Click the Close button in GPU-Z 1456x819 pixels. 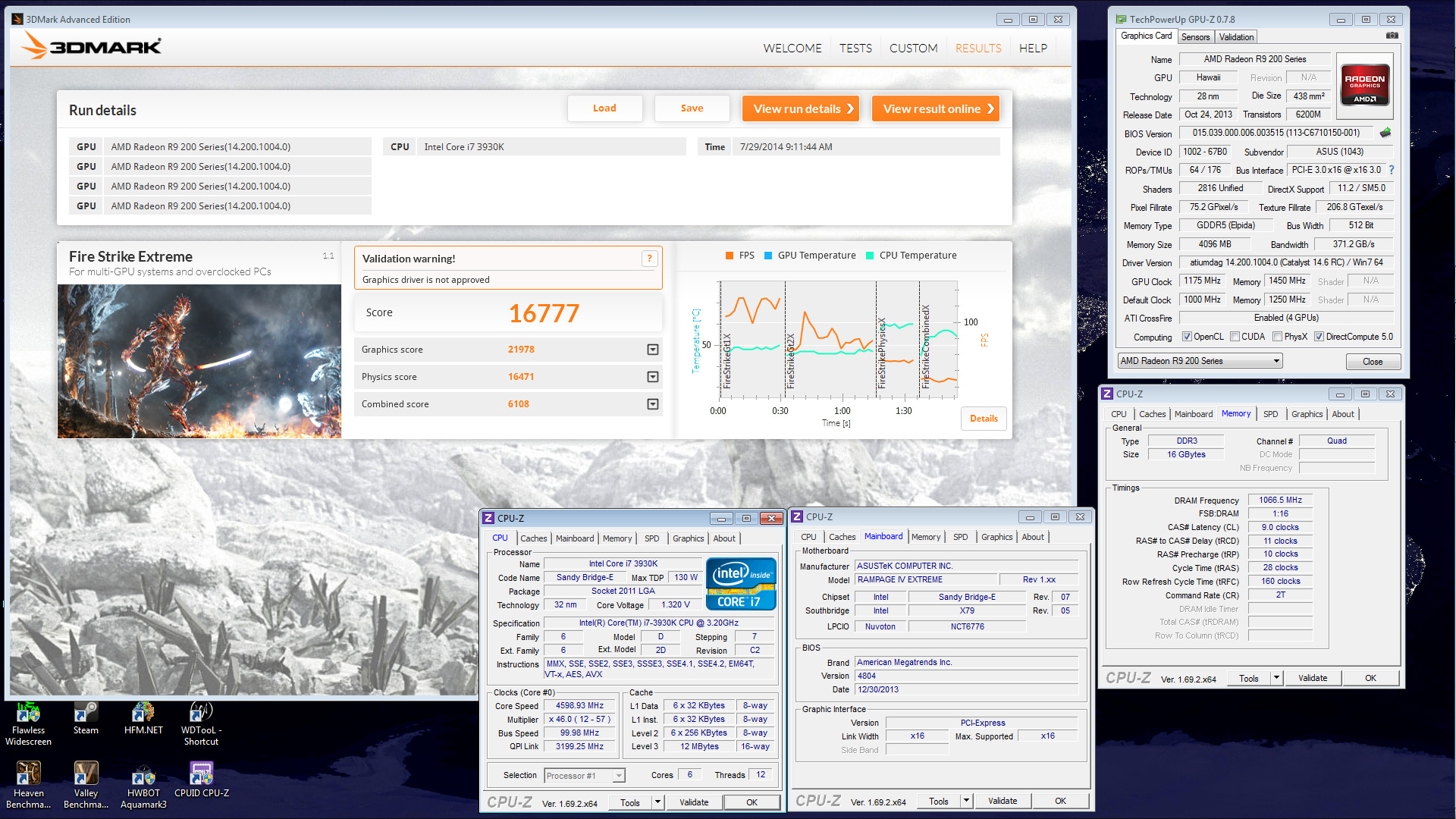[x=1373, y=362]
